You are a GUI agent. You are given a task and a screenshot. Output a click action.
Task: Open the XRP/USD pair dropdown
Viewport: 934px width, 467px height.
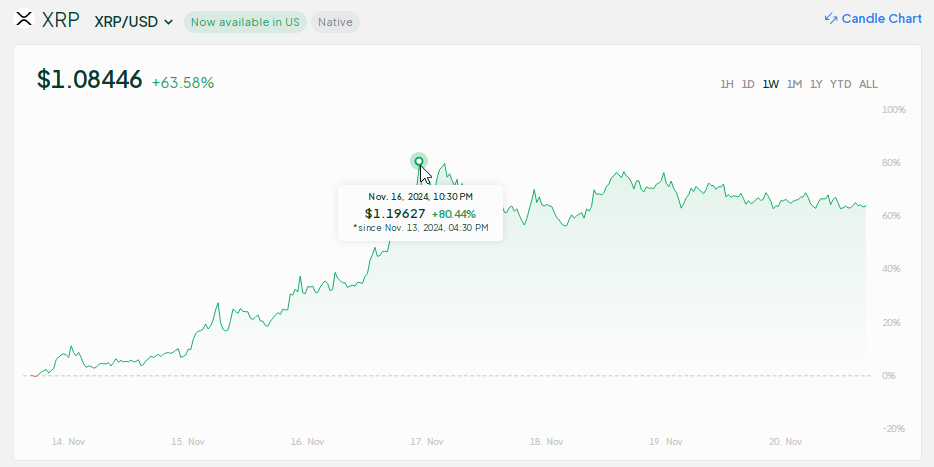(x=133, y=21)
